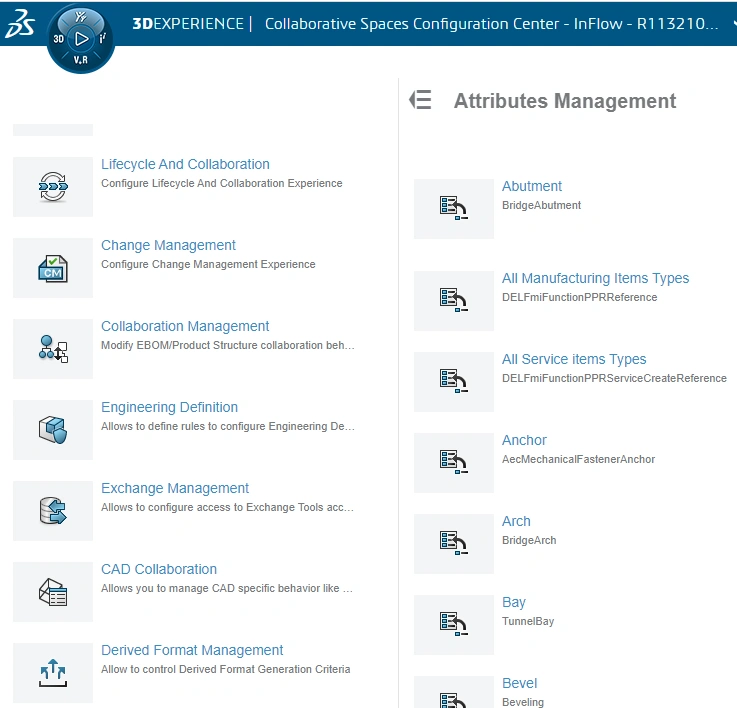Collapse the side panel using the list-arrow icon
The height and width of the screenshot is (708, 737).
point(420,100)
